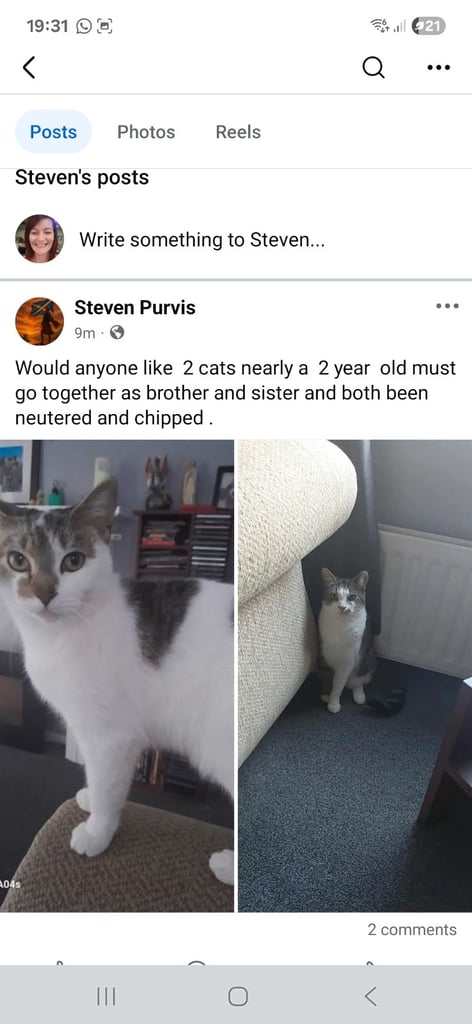The width and height of the screenshot is (472, 1024).
Task: Open the close-up white cat photo
Action: (117, 675)
